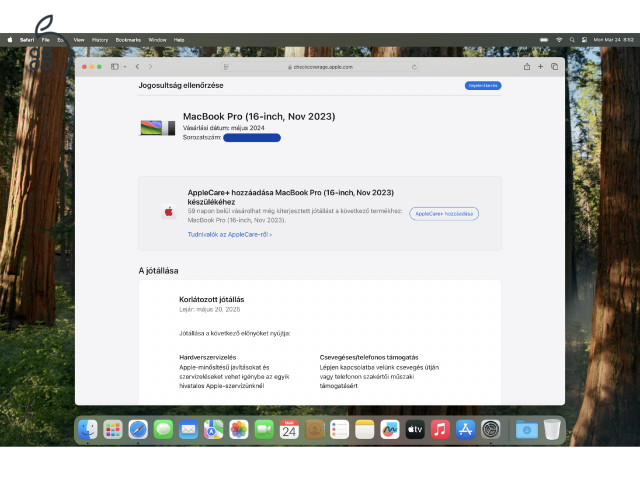Viewport: 640px width, 480px height.
Task: Open Notes from the Dock
Action: click(364, 429)
